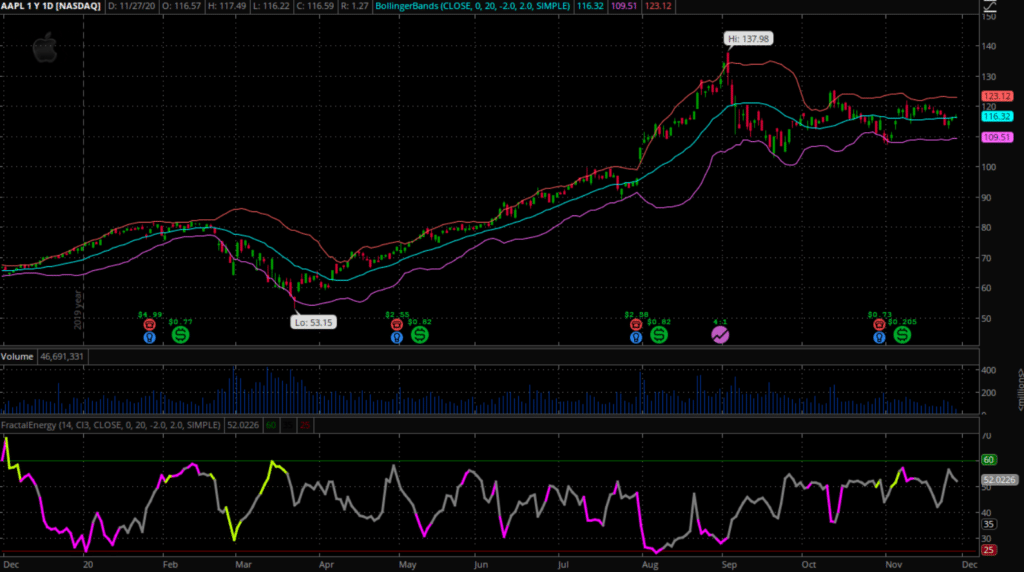Click the red 123.12 upper band price tag
The width and height of the screenshot is (1024, 572).
click(x=997, y=96)
